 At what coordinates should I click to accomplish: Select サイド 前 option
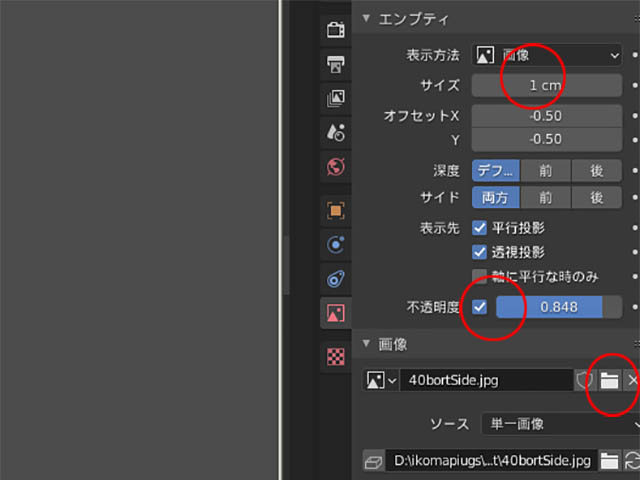(546, 198)
